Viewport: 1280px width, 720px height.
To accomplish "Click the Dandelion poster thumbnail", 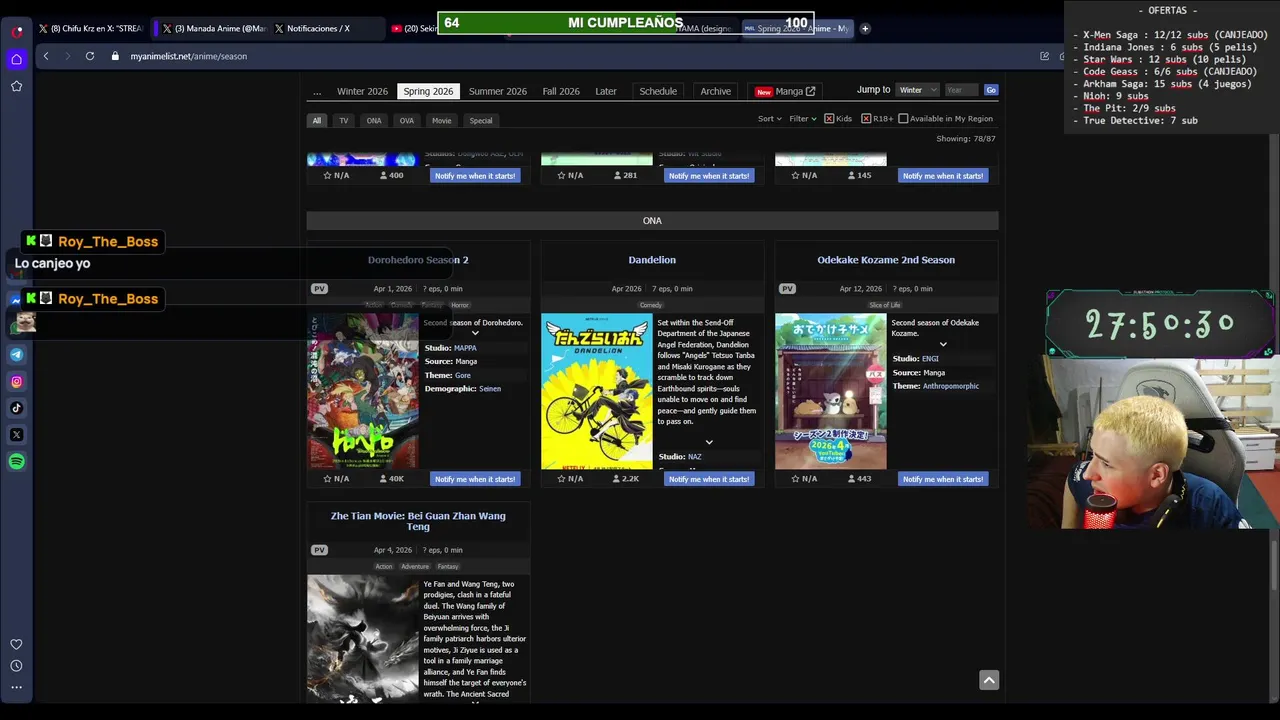I will point(597,392).
